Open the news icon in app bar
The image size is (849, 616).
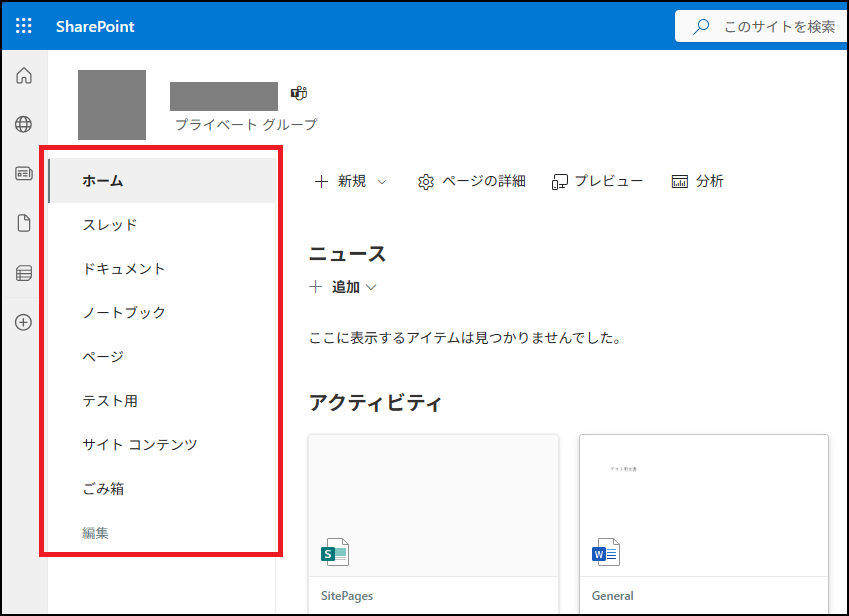(x=24, y=174)
